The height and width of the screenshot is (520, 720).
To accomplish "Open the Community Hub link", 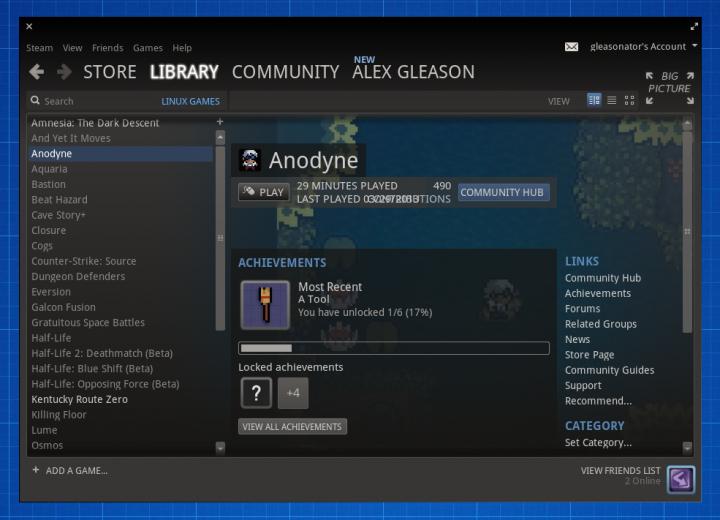I will pyautogui.click(x=603, y=278).
